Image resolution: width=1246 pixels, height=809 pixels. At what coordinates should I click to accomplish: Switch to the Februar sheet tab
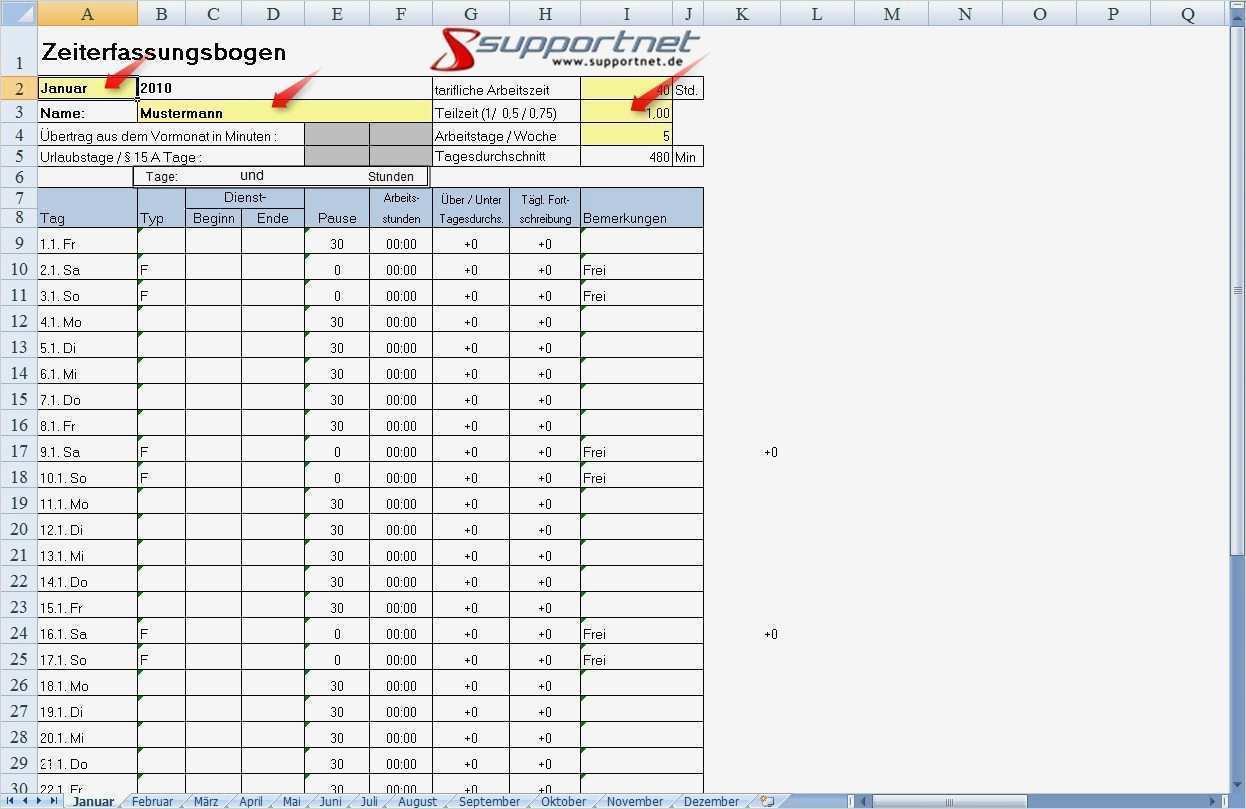(152, 800)
